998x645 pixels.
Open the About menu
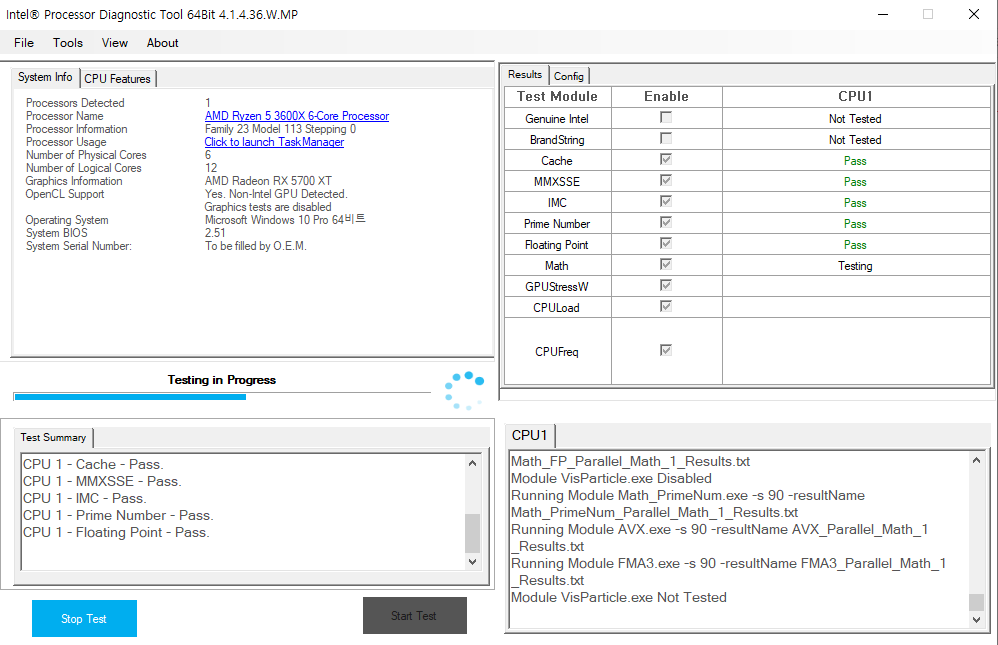click(162, 43)
